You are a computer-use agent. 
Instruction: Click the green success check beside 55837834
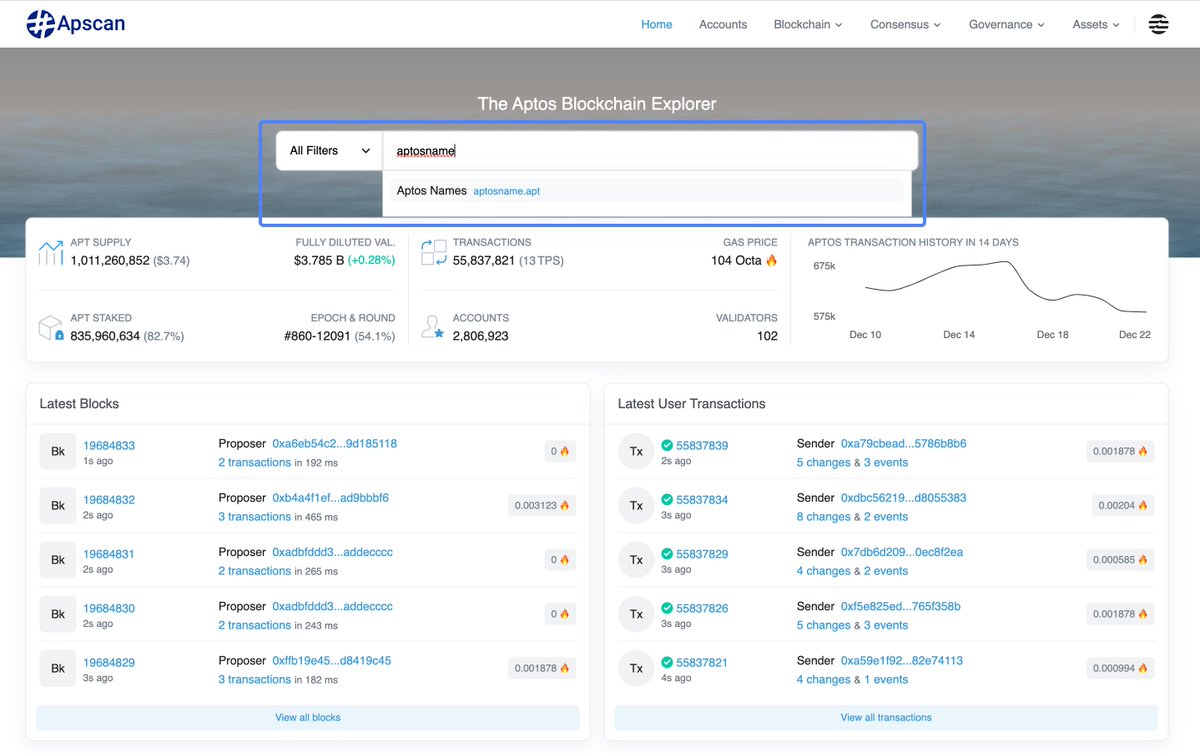click(x=667, y=499)
